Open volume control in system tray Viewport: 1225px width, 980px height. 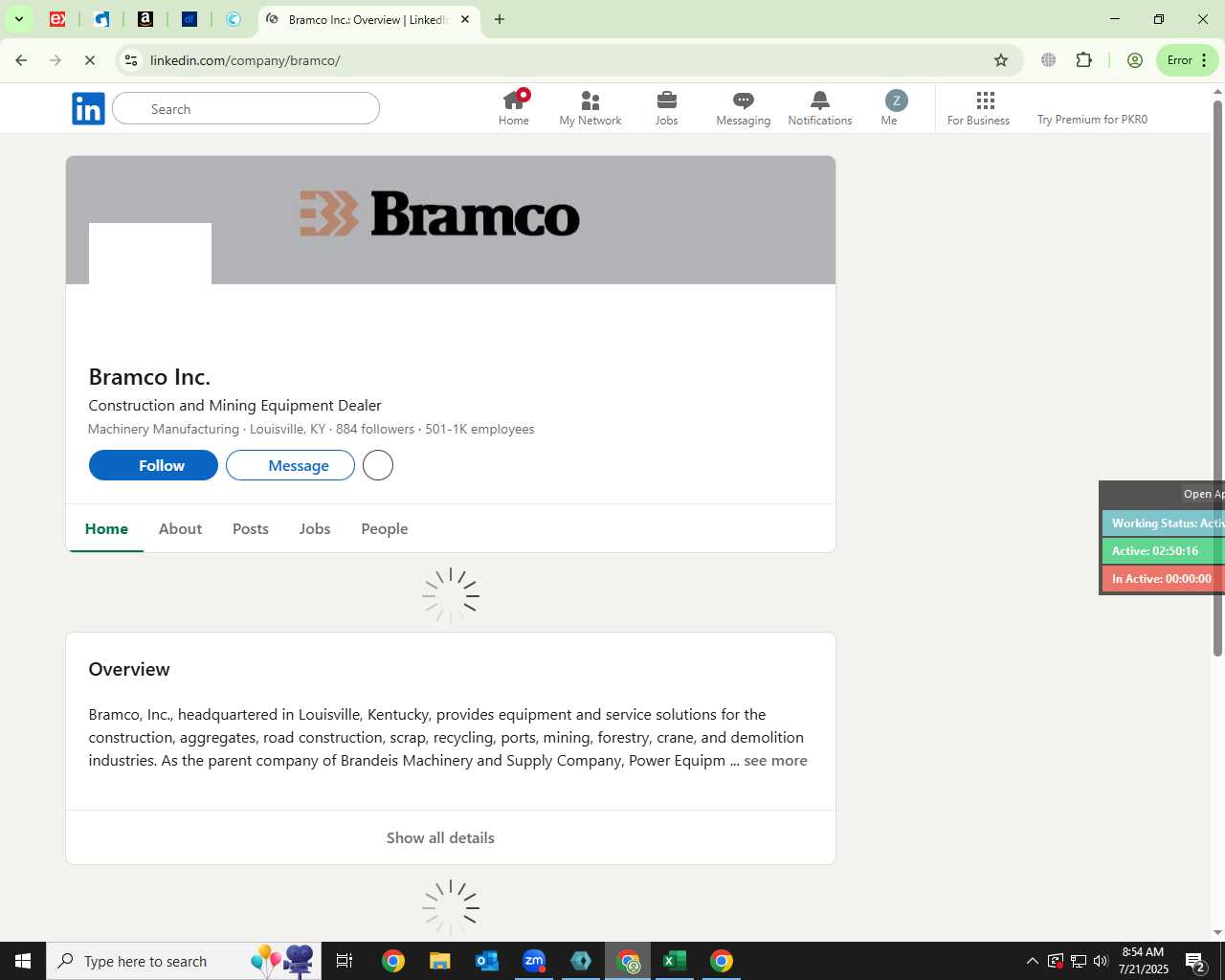point(1101,961)
